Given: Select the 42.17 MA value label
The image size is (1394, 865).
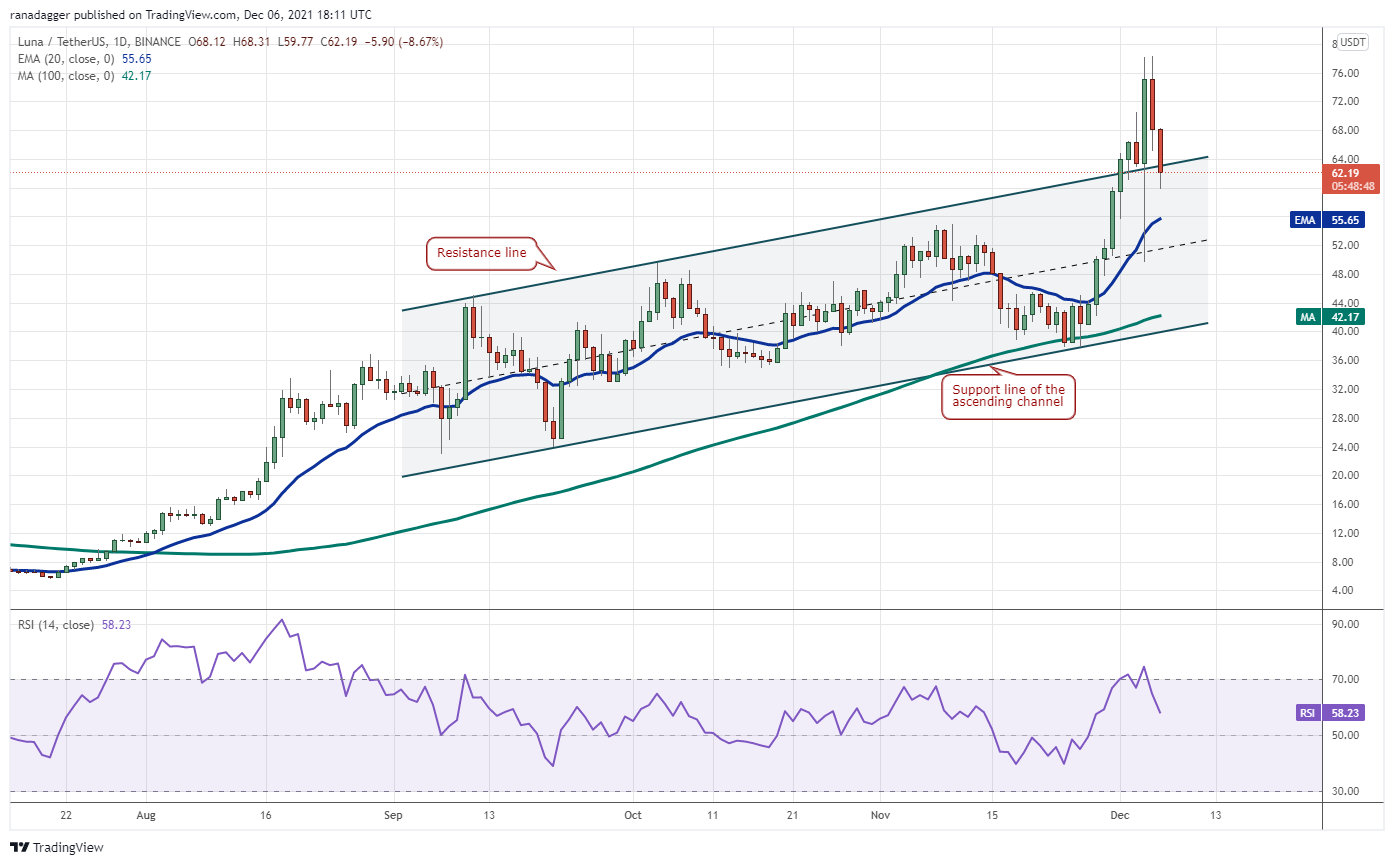Looking at the screenshot, I should tap(1352, 316).
